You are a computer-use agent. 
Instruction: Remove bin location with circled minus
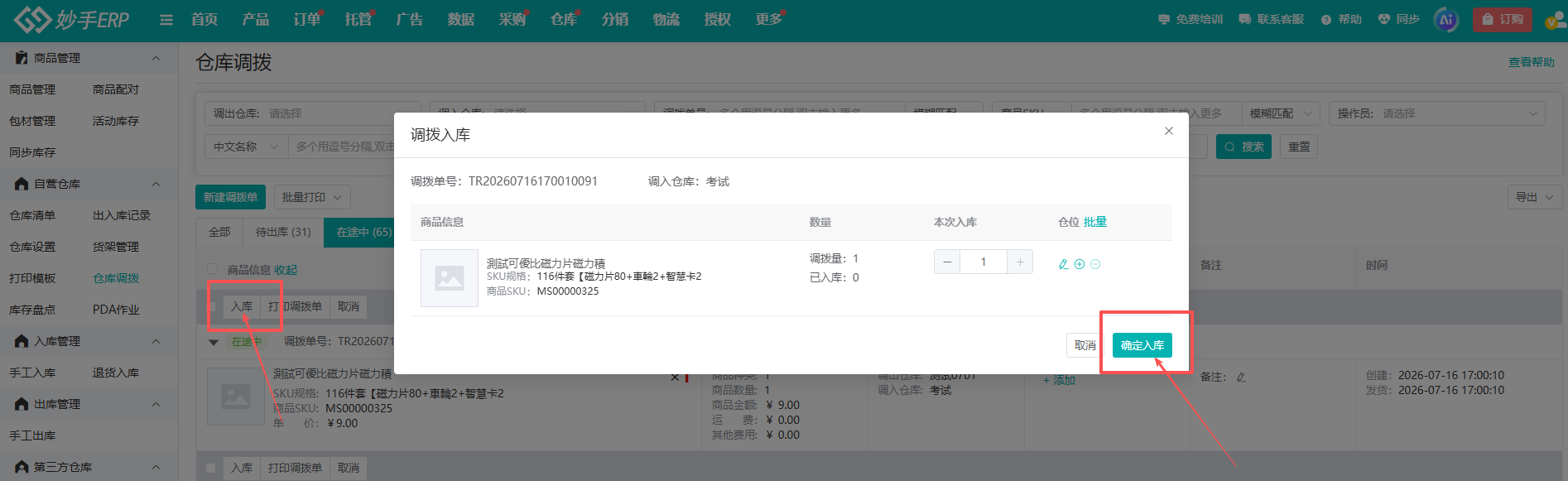point(1095,264)
